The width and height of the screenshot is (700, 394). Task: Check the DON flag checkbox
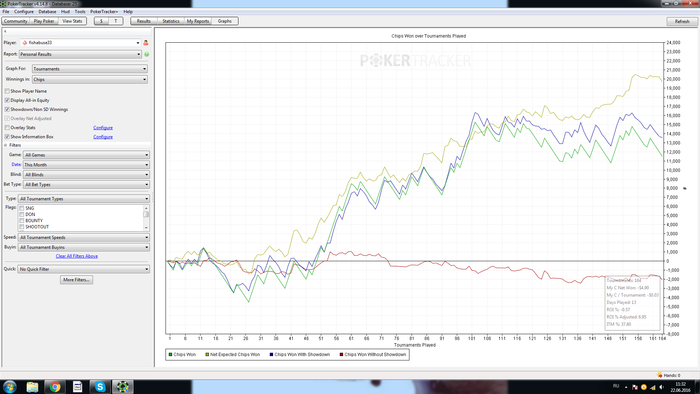click(21, 215)
